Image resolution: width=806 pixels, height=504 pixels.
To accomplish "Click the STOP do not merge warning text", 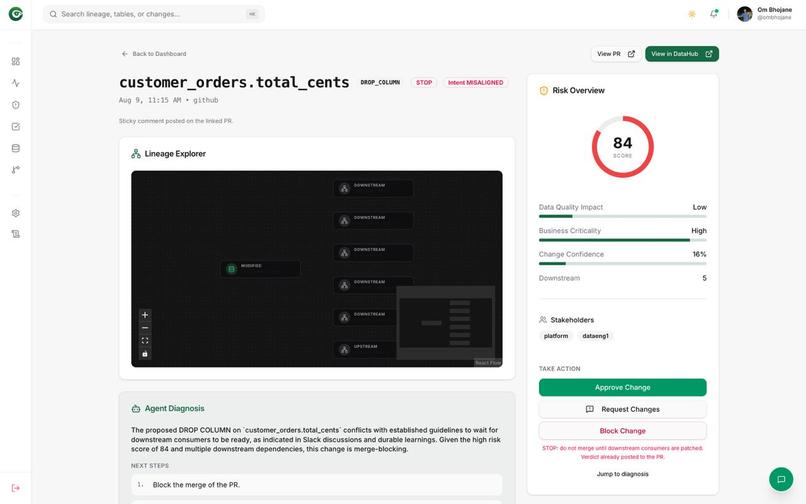I will pos(622,453).
